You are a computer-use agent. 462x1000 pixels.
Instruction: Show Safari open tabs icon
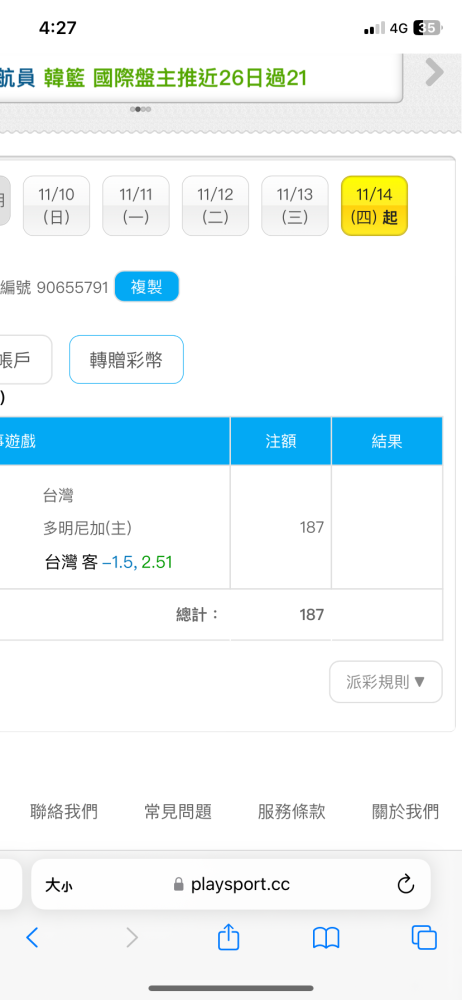(424, 938)
